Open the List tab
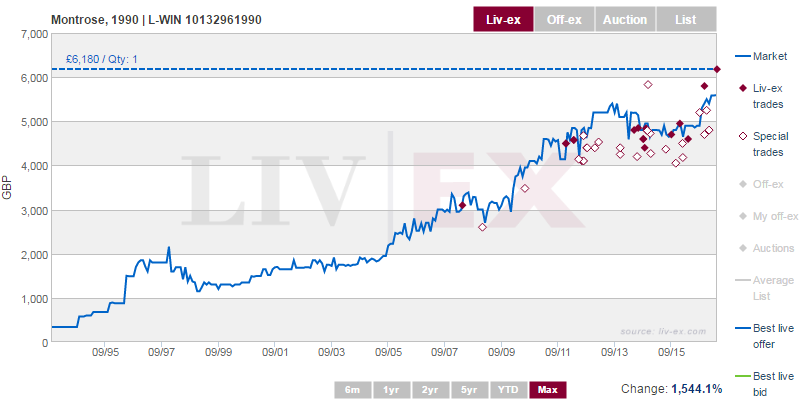The height and width of the screenshot is (403, 808). (x=686, y=20)
